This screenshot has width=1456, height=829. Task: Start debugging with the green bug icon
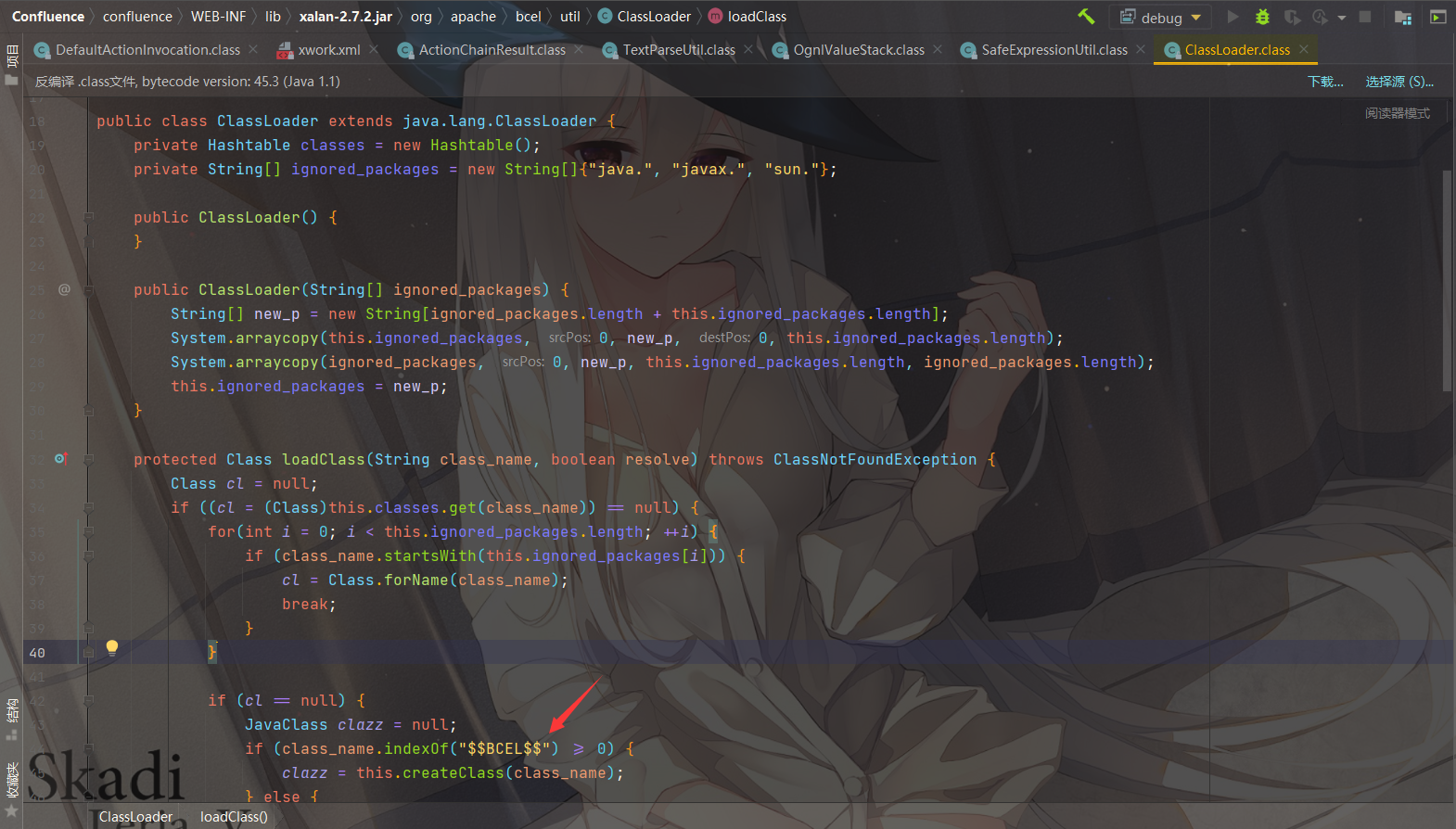click(1262, 17)
